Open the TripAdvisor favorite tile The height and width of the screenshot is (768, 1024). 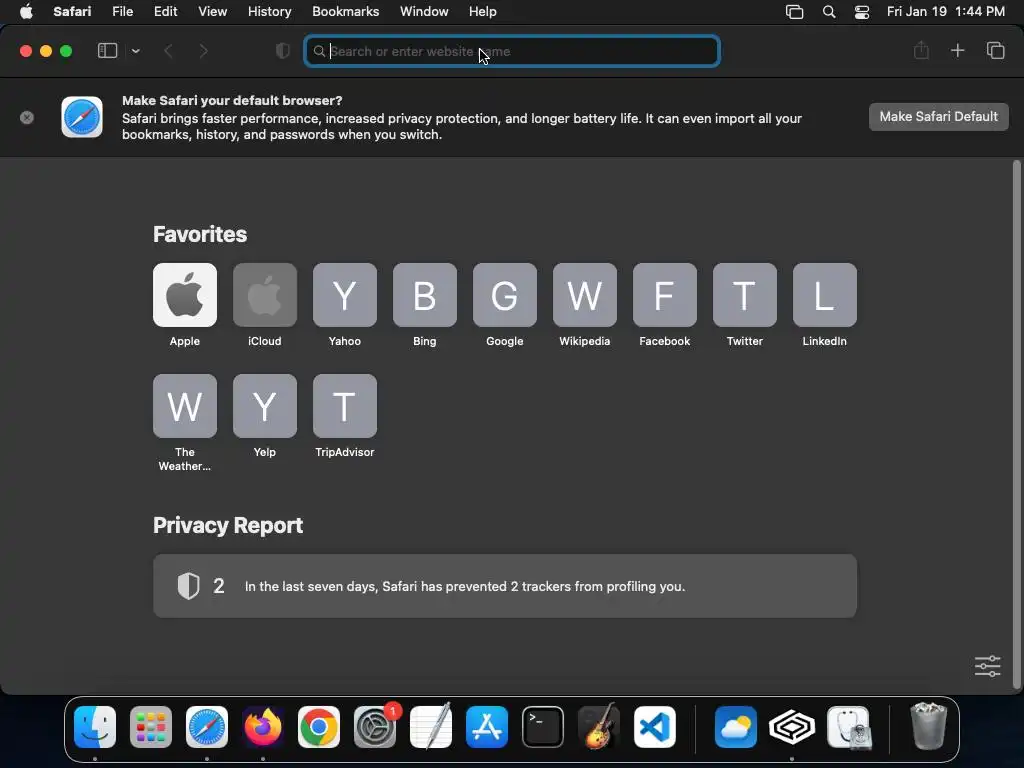click(x=345, y=406)
